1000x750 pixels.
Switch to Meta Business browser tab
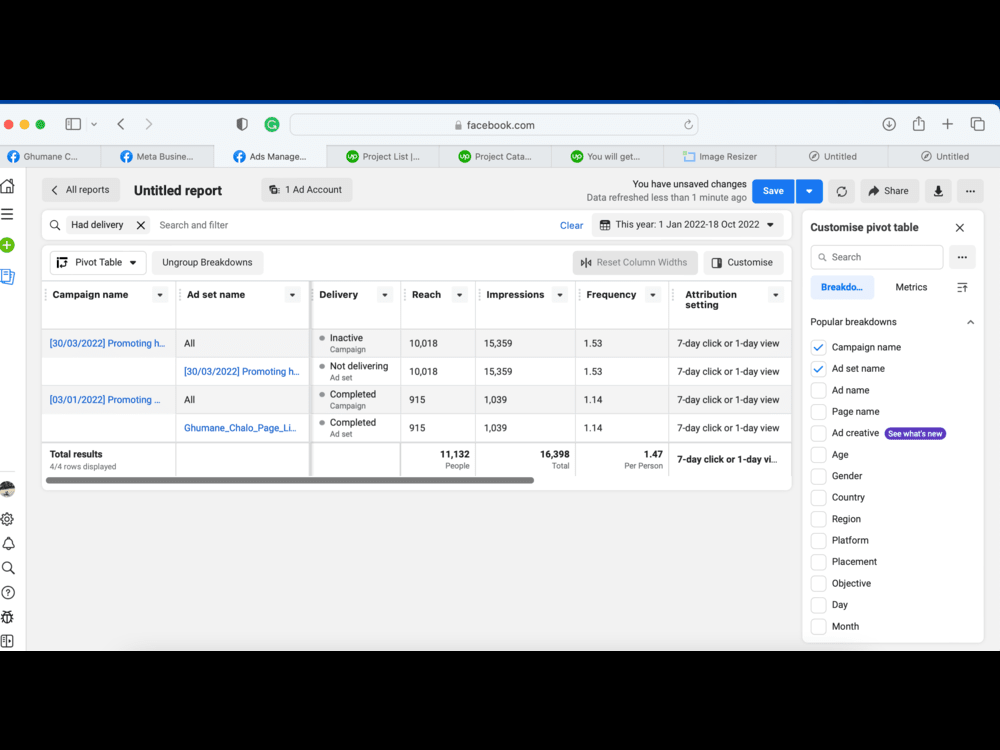pos(157,156)
